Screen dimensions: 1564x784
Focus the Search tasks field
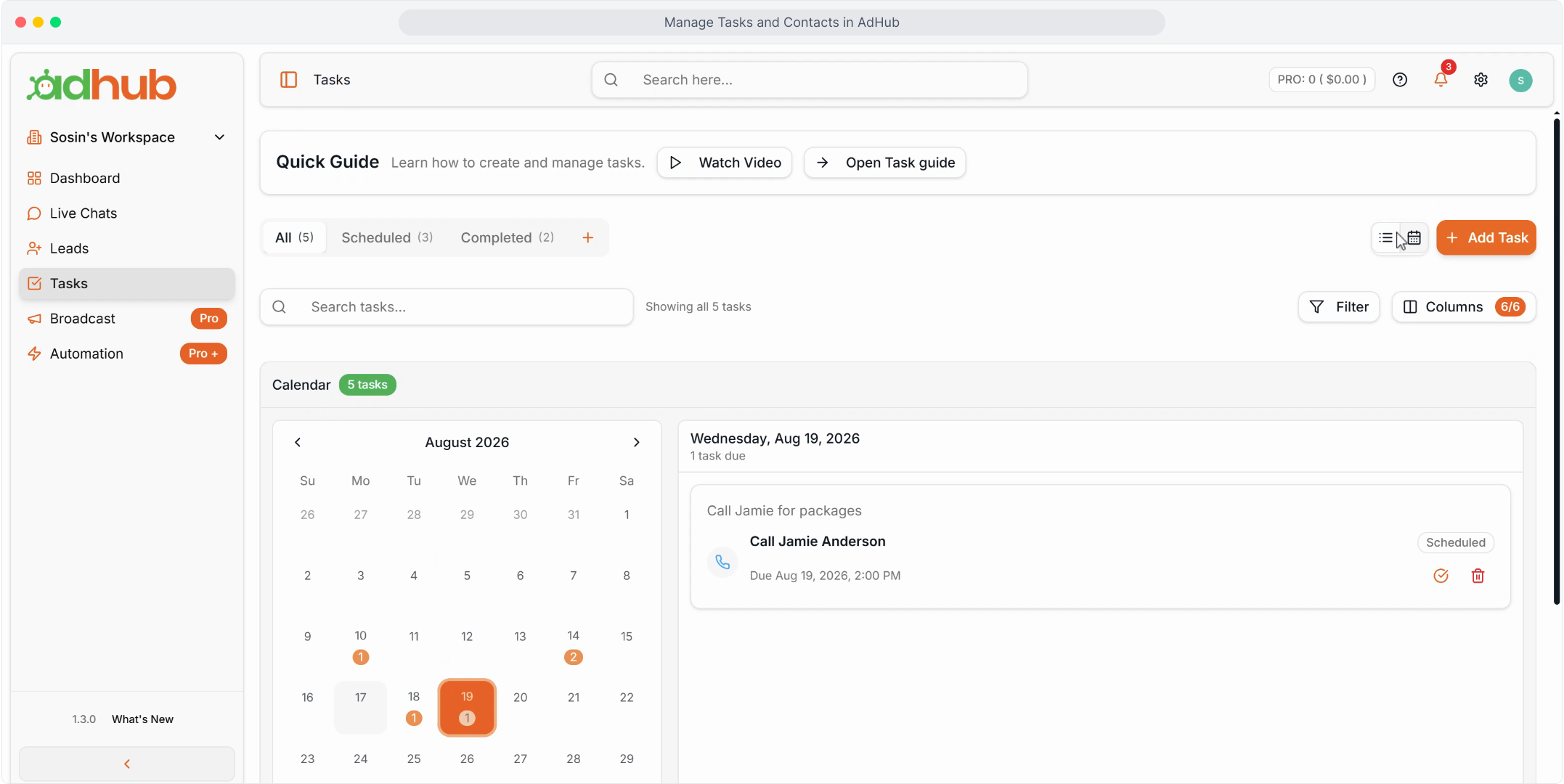click(447, 307)
